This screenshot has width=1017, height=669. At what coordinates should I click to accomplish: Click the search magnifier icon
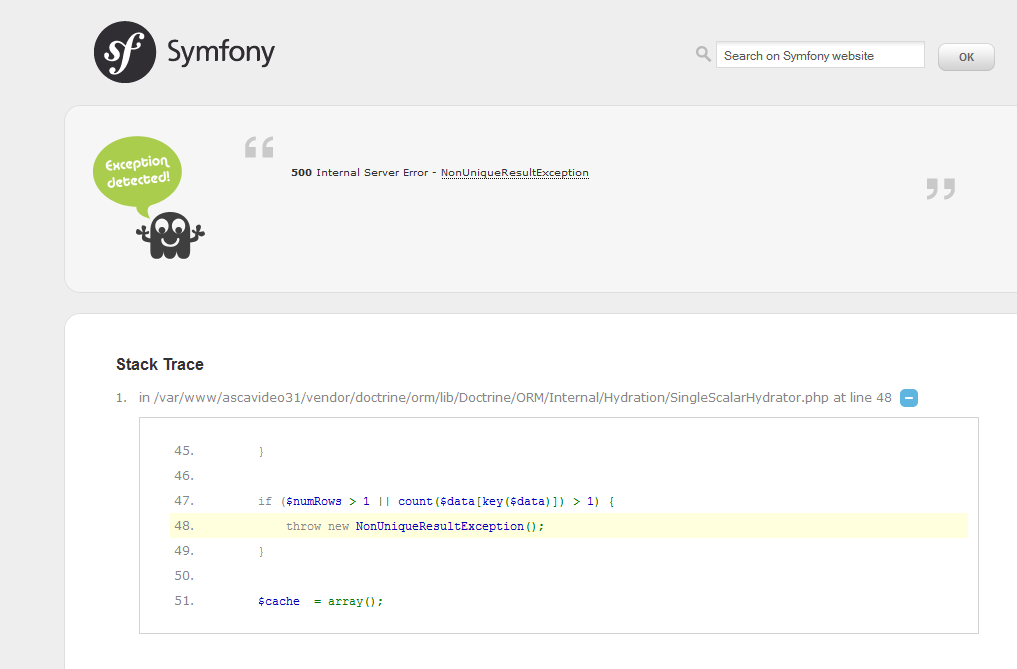click(x=703, y=54)
